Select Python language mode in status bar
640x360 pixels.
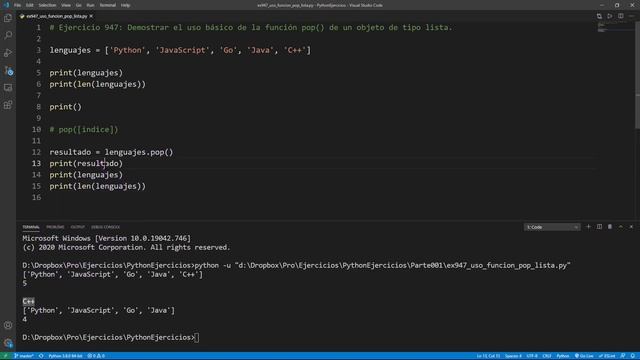(x=562, y=356)
